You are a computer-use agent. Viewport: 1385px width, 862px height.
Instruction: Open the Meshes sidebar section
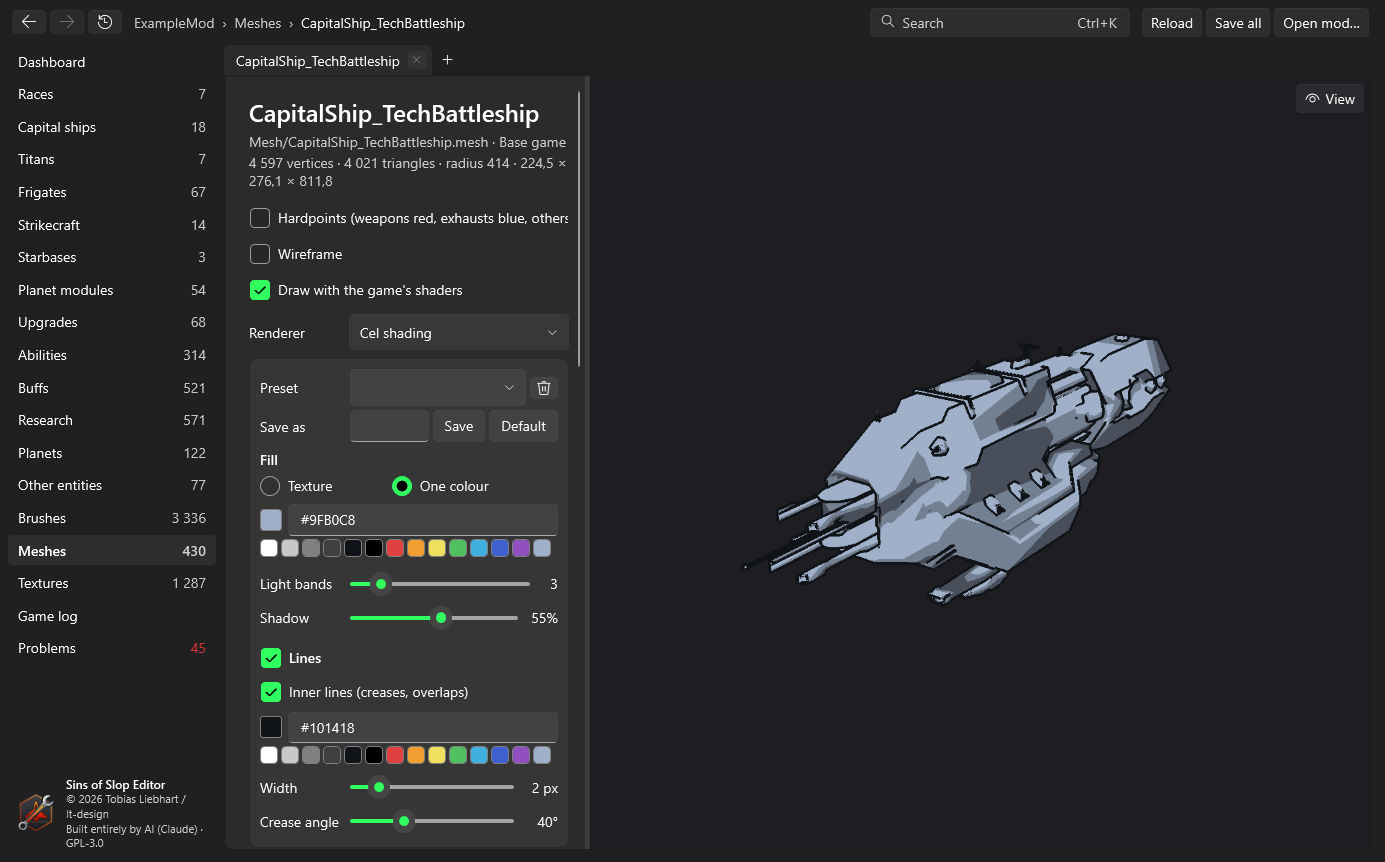[111, 551]
